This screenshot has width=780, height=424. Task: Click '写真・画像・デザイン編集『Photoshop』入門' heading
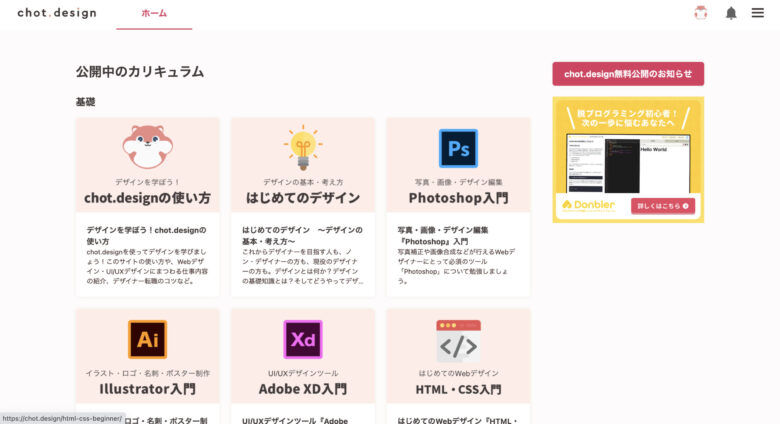[x=443, y=235]
